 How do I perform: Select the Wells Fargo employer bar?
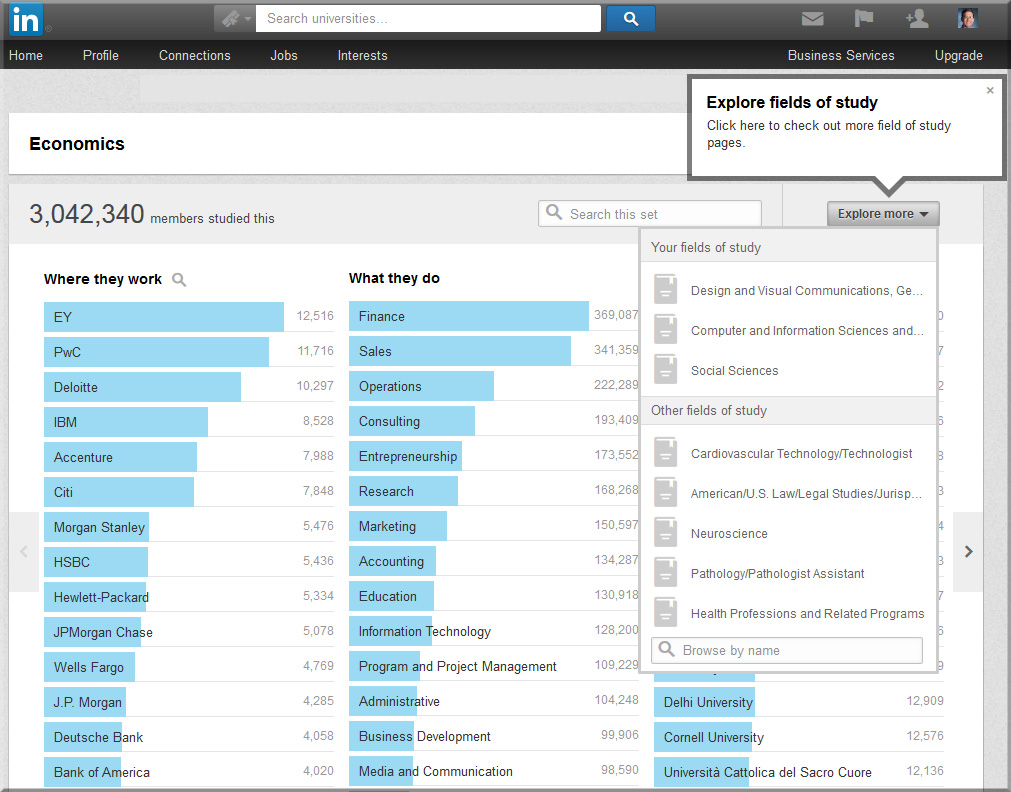[89, 667]
